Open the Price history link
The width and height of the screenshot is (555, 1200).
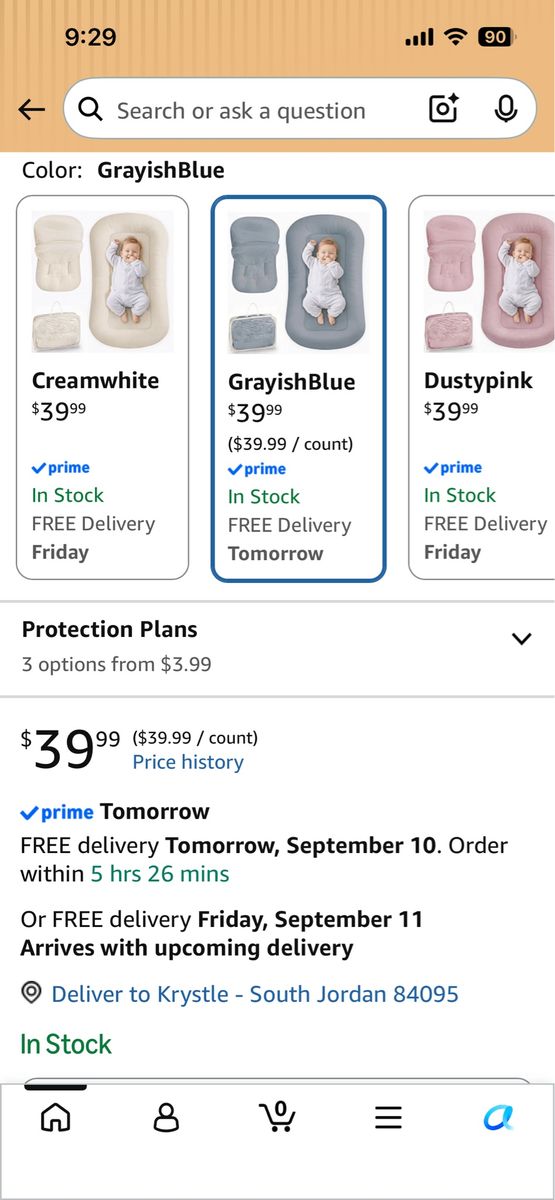[x=188, y=762]
